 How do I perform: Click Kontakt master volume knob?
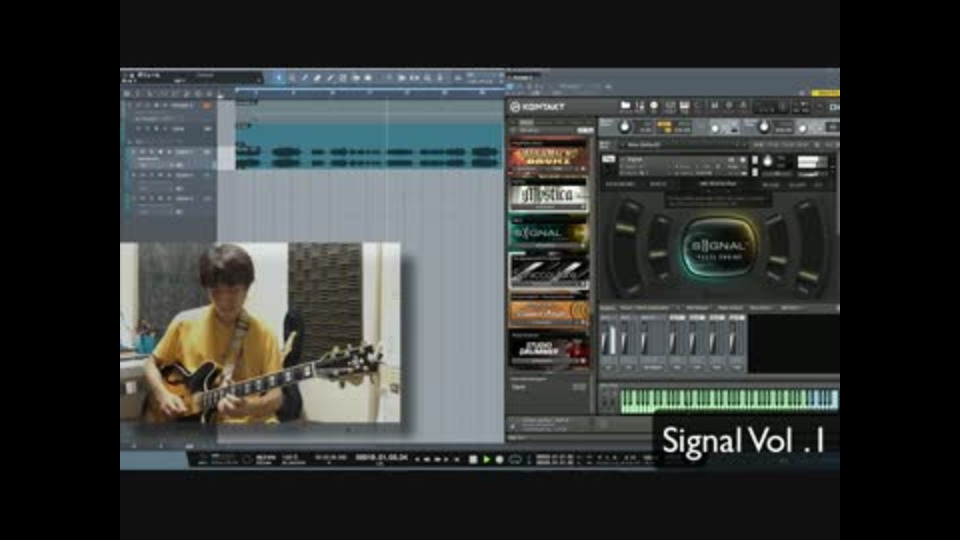(x=624, y=127)
